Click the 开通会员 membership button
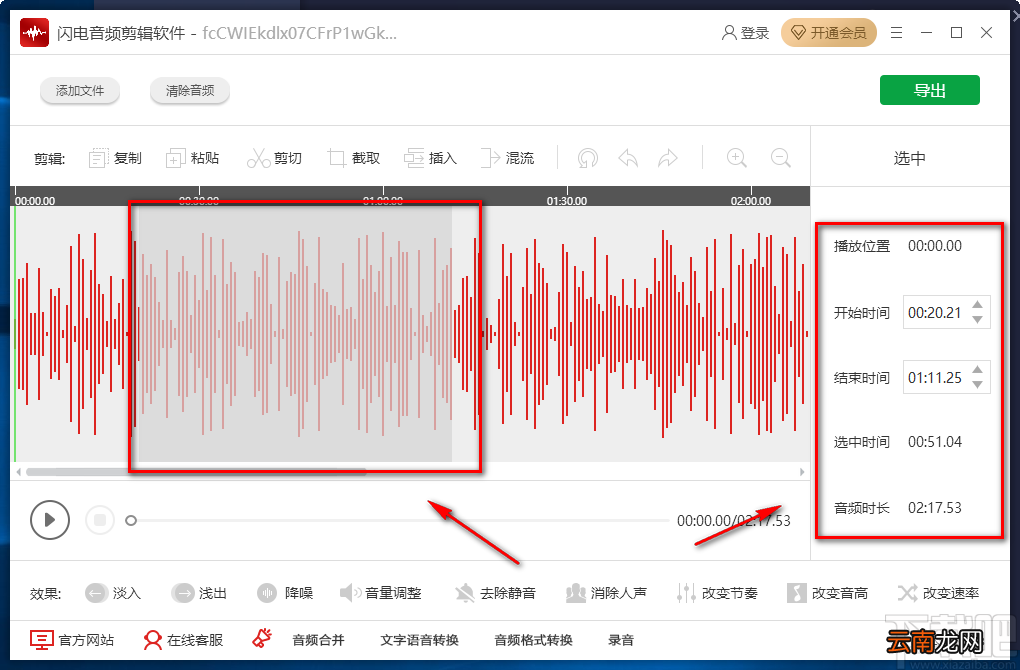 (829, 33)
